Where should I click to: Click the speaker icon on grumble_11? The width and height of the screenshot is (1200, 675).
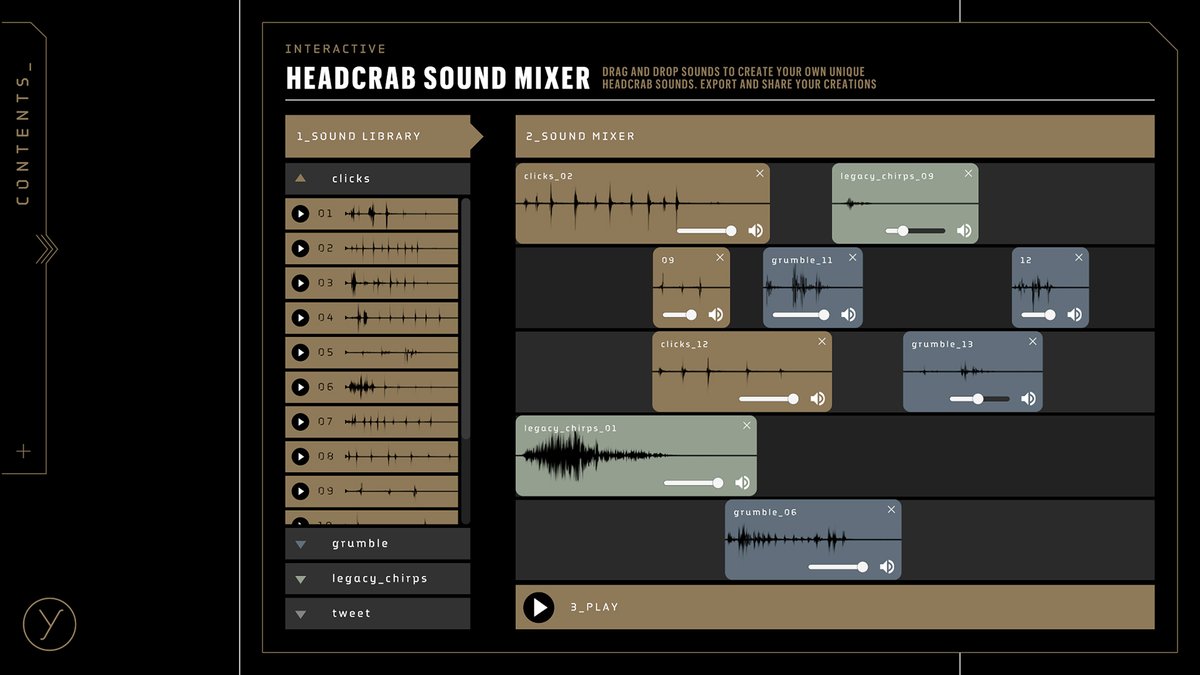pyautogui.click(x=847, y=314)
